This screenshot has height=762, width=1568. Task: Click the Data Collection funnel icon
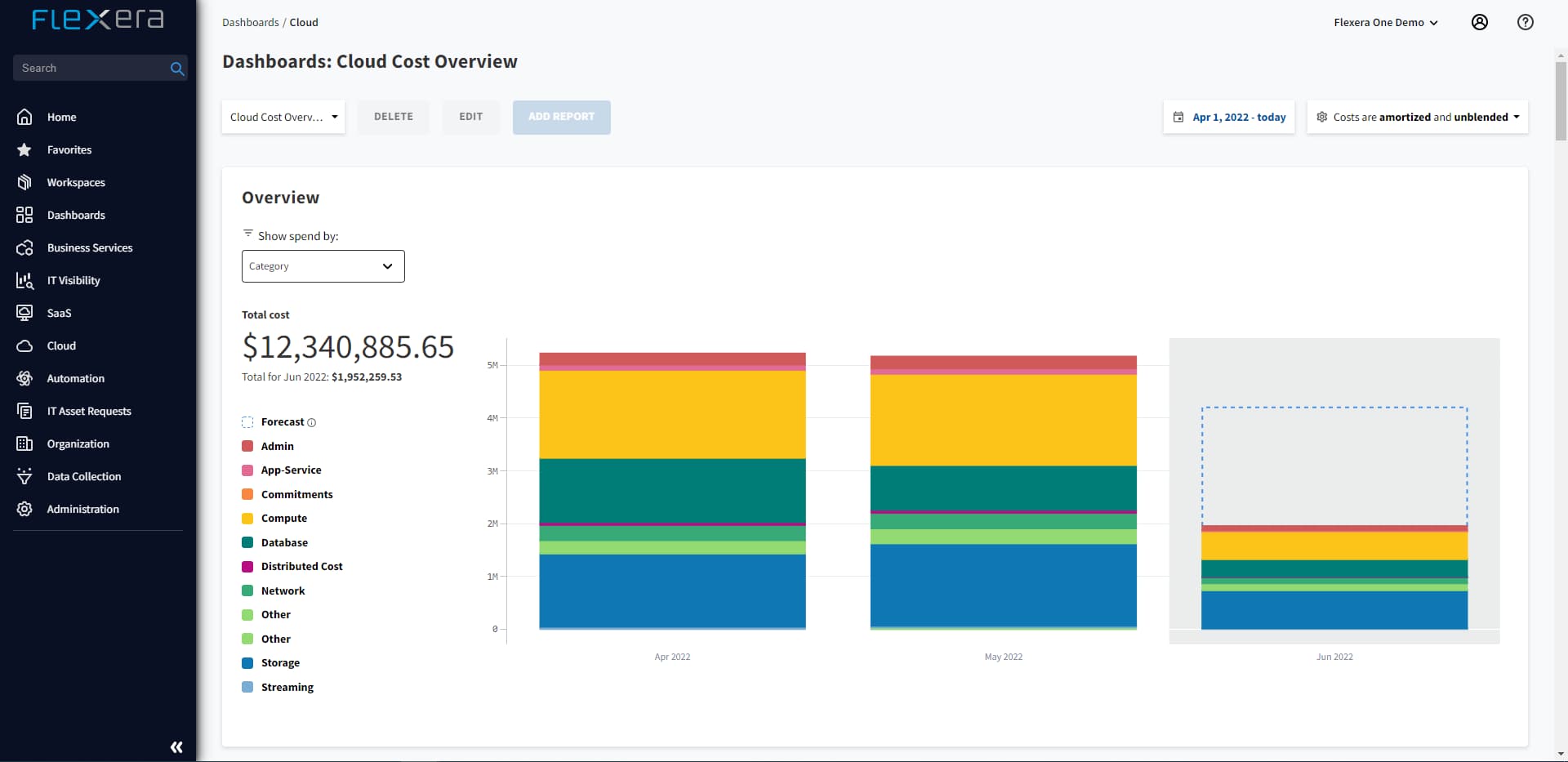(x=24, y=476)
